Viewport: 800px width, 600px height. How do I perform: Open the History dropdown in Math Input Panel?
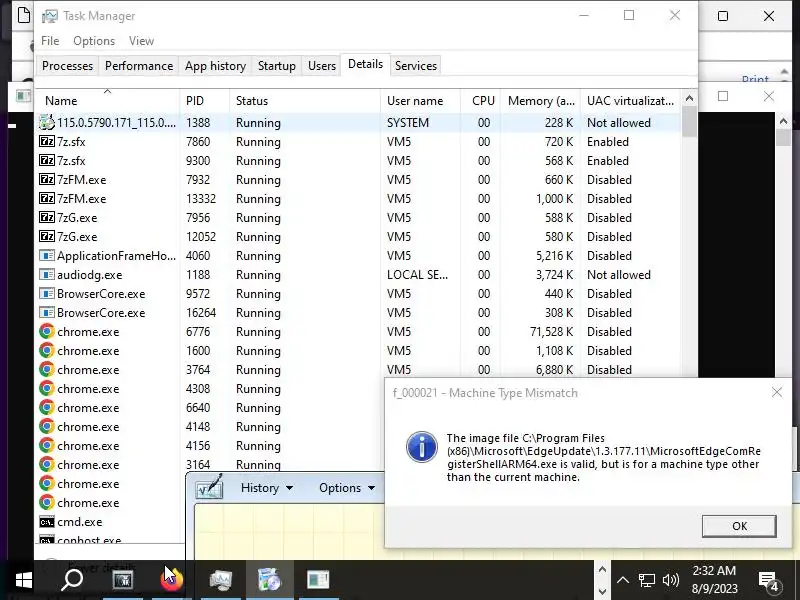tap(267, 488)
